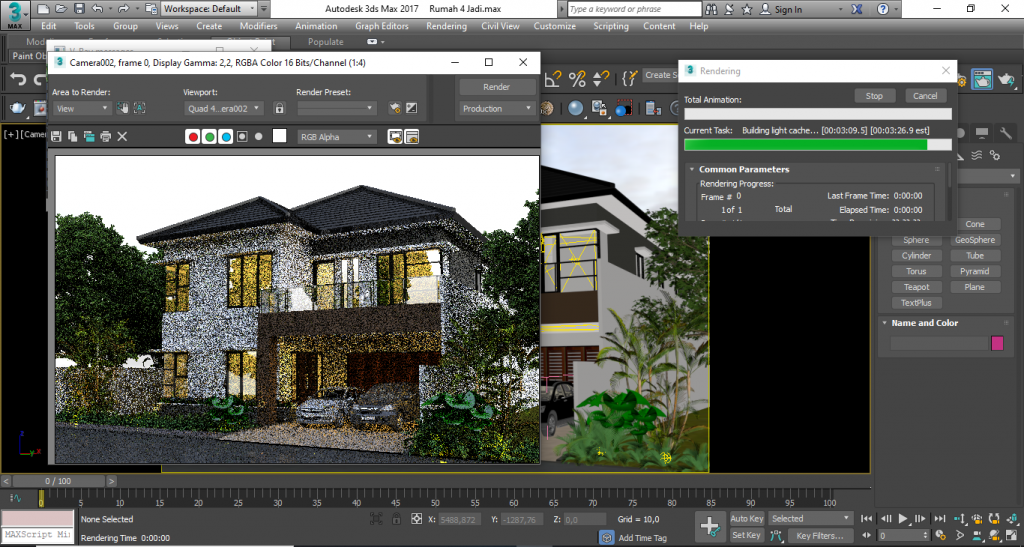Click the Utilities wrench panel icon

tap(1005, 133)
